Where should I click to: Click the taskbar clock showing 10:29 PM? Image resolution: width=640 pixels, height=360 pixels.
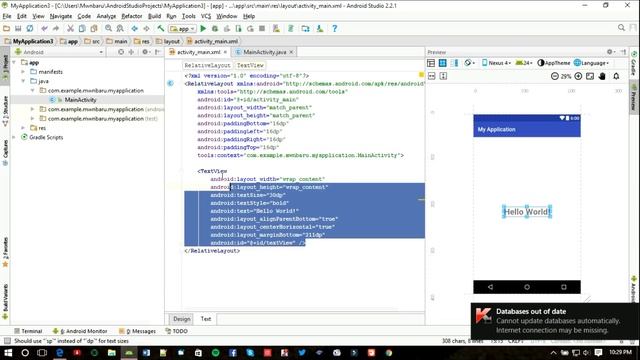click(x=620, y=352)
